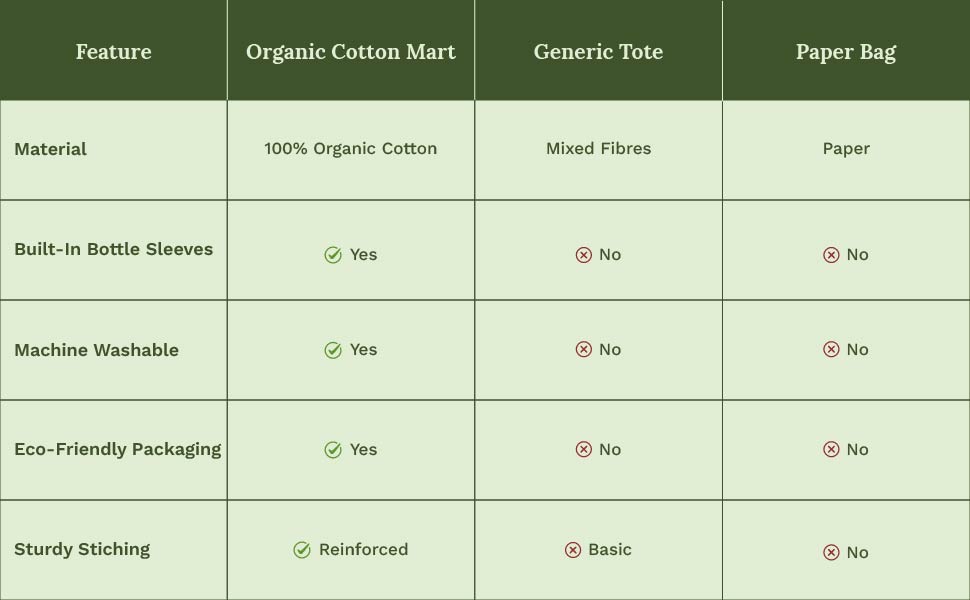Click the checkmark beside Reinforced

click(302, 550)
